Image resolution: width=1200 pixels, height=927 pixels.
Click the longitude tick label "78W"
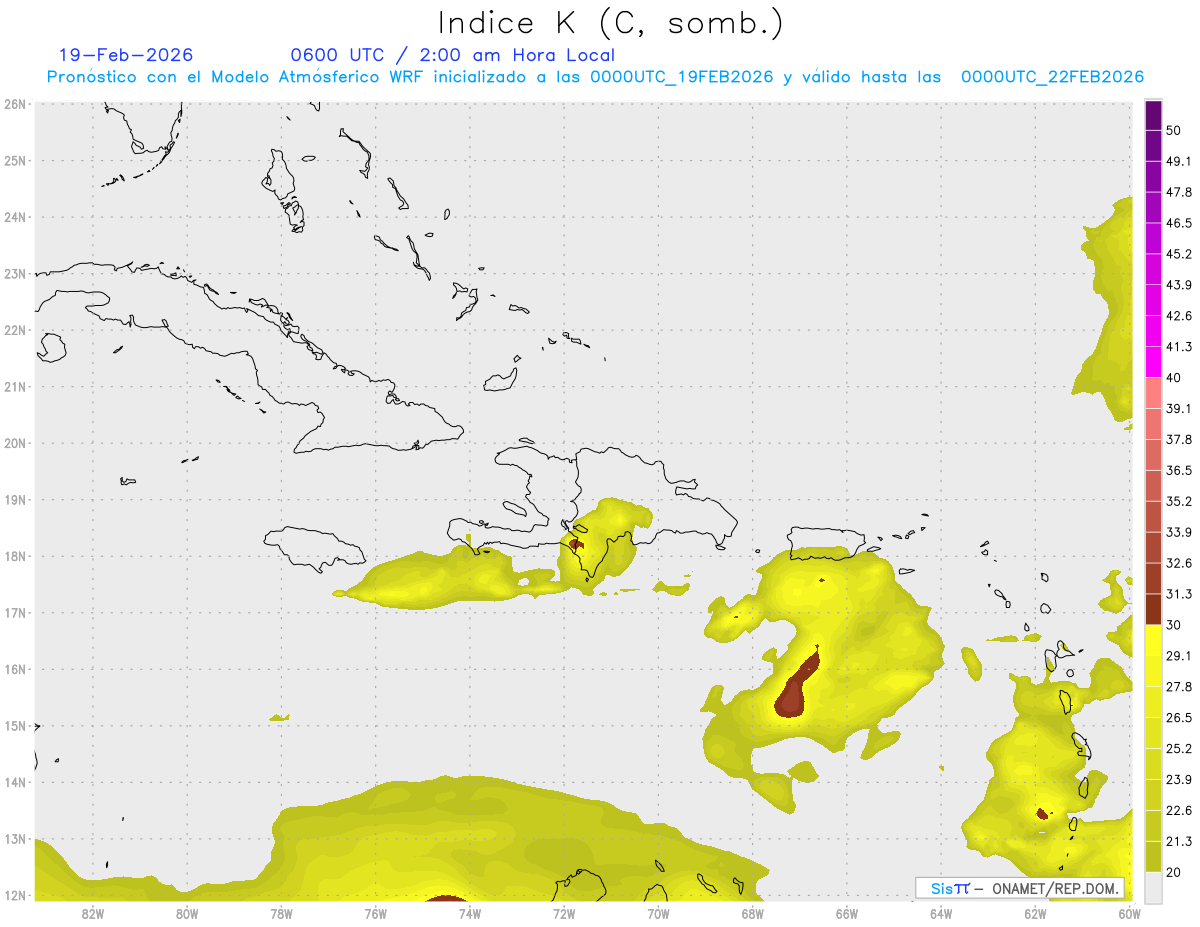[281, 914]
